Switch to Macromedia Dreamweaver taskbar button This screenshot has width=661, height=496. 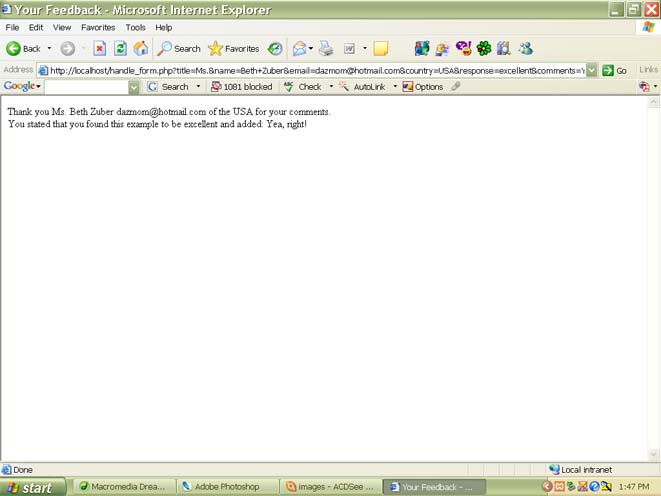pos(126,487)
